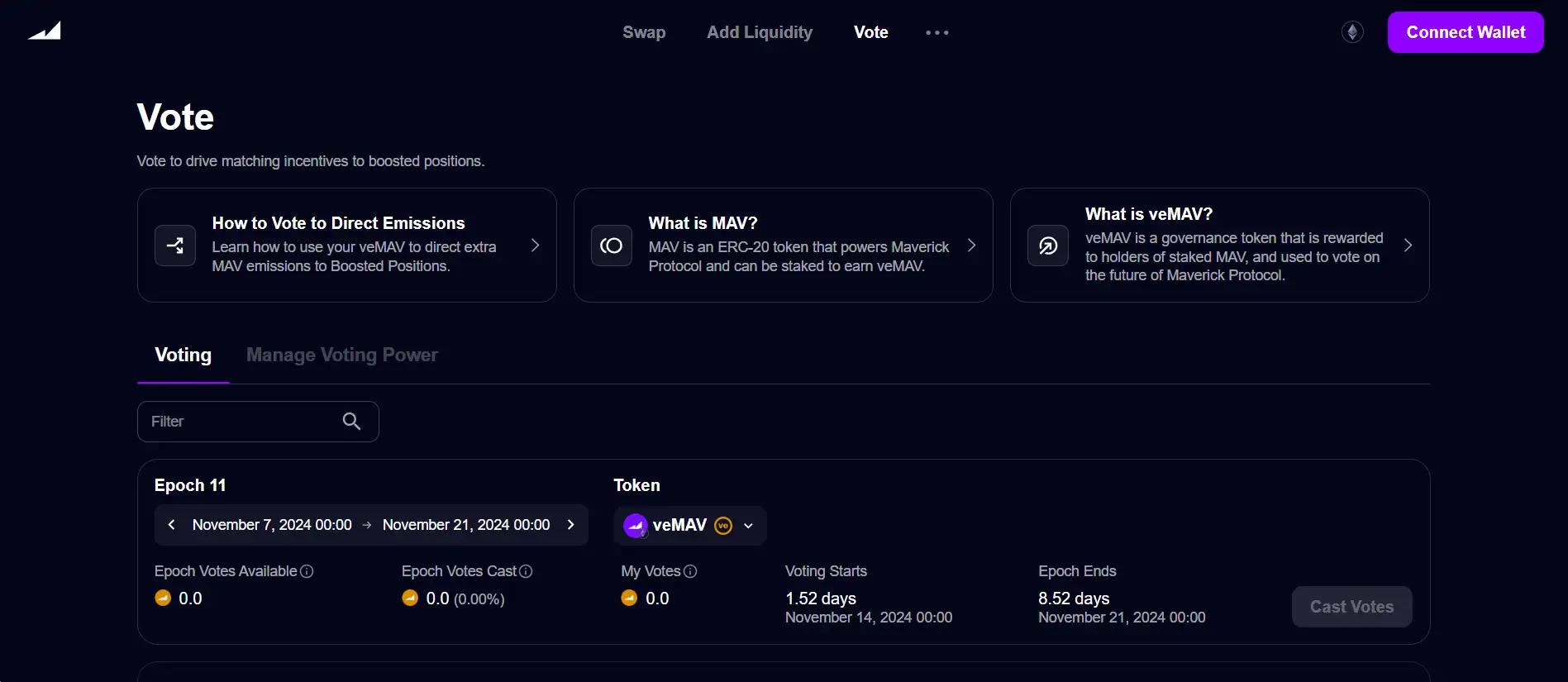Click the Connect Wallet button

coord(1465,32)
